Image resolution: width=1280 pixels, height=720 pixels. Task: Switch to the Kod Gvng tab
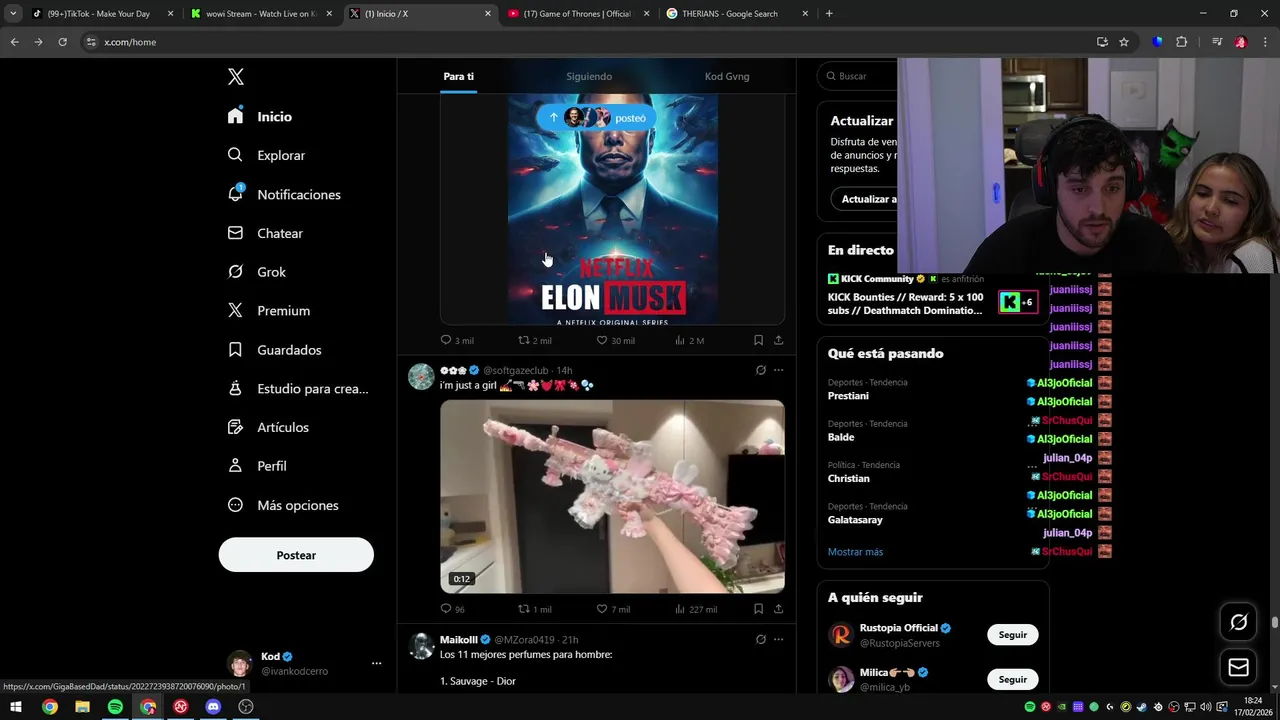(727, 76)
